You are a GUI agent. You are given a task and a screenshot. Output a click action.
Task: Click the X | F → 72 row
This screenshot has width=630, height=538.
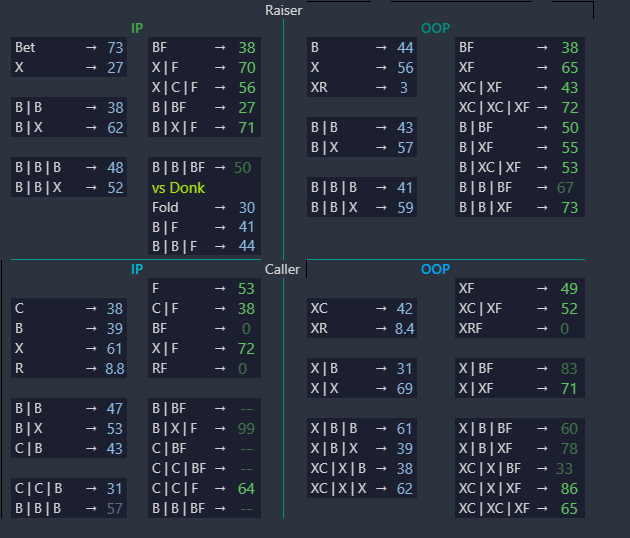click(205, 348)
